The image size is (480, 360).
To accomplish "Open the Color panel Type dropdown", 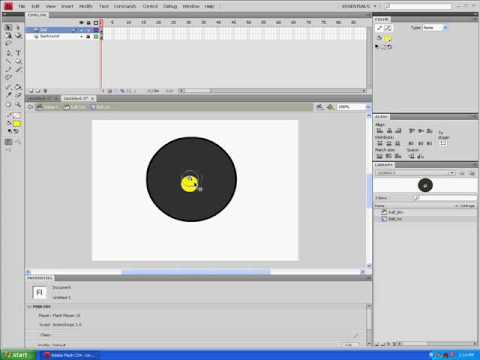I will 435,28.
